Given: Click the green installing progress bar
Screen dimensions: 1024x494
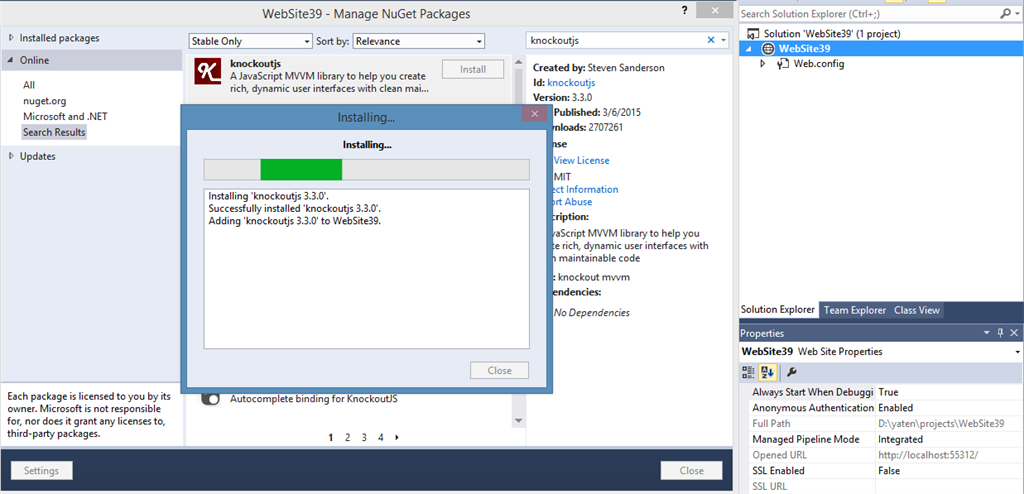Looking at the screenshot, I should click(301, 169).
